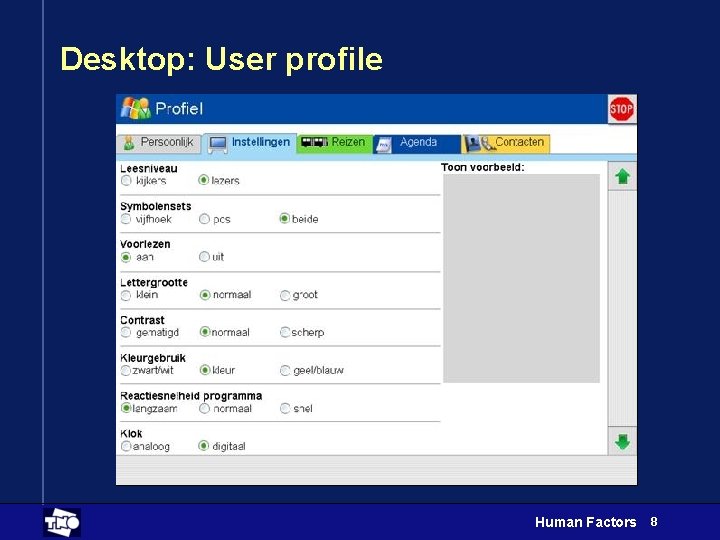
Task: Click the red STOP sign button
Action: tap(622, 109)
